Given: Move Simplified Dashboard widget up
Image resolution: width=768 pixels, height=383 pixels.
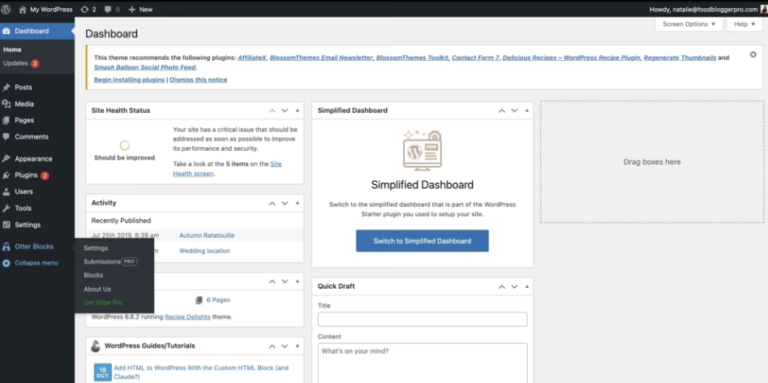Looking at the screenshot, I should 502,111.
